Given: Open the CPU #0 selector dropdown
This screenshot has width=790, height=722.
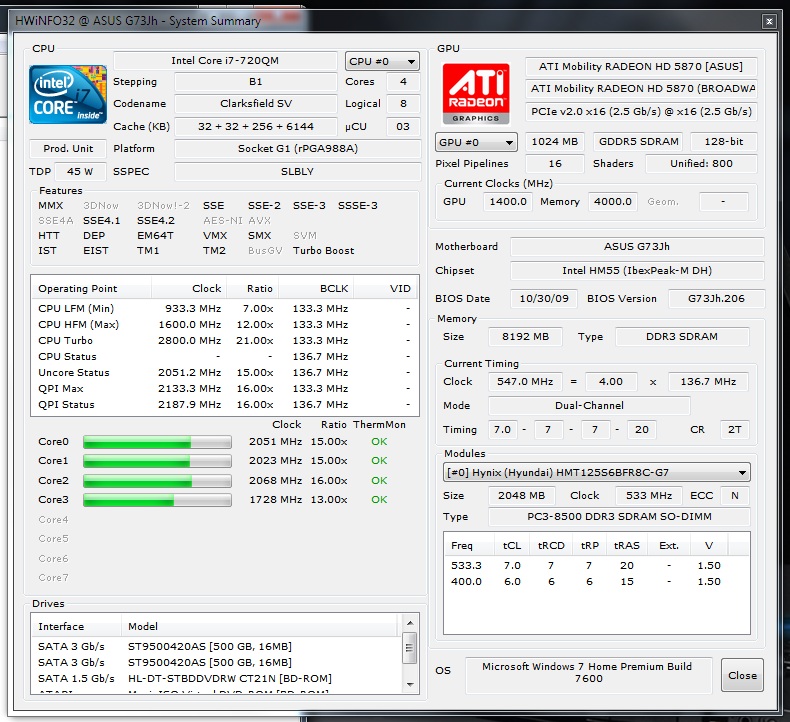Looking at the screenshot, I should pyautogui.click(x=382, y=61).
